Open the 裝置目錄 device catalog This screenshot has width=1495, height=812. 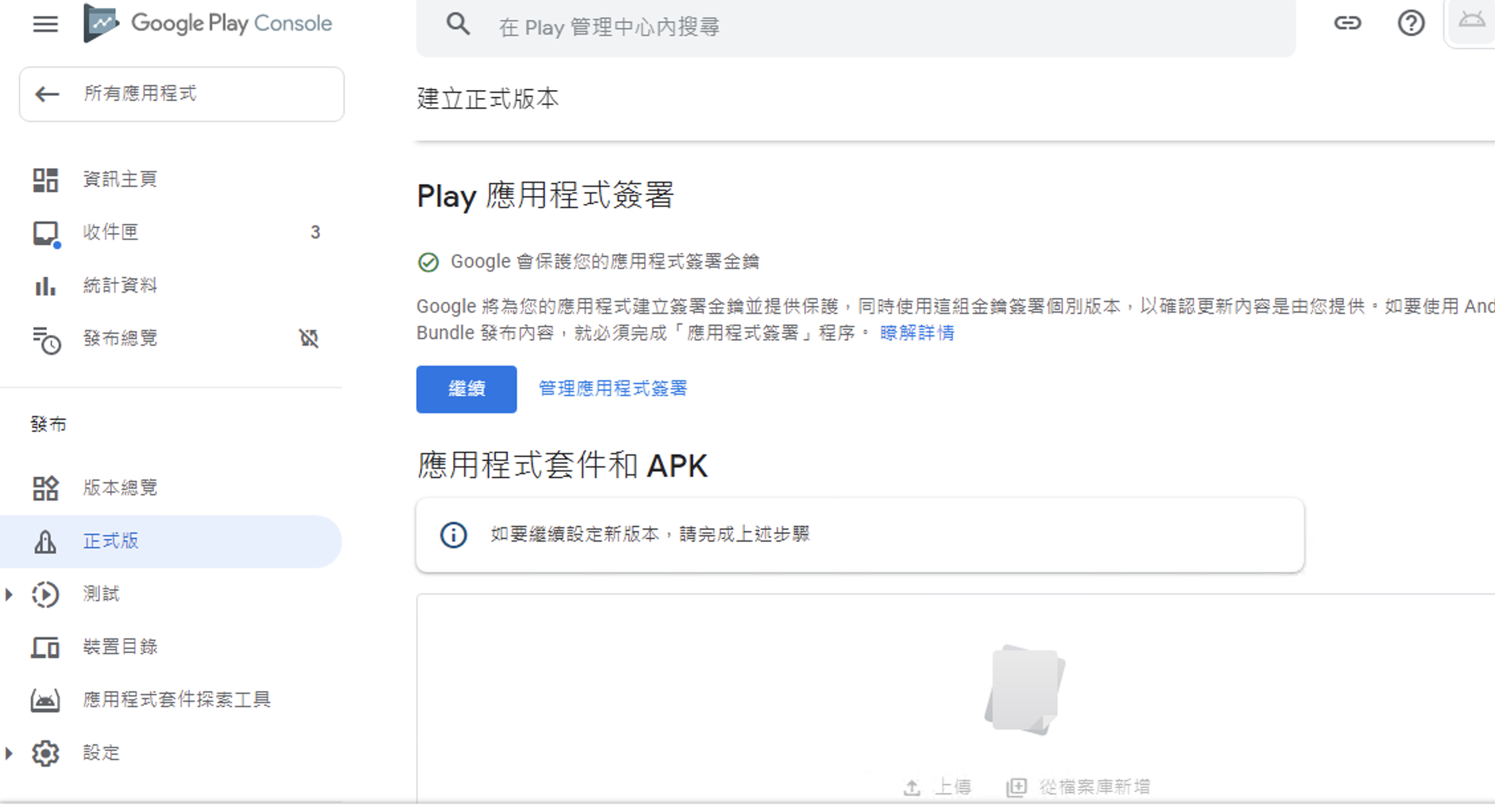point(121,647)
